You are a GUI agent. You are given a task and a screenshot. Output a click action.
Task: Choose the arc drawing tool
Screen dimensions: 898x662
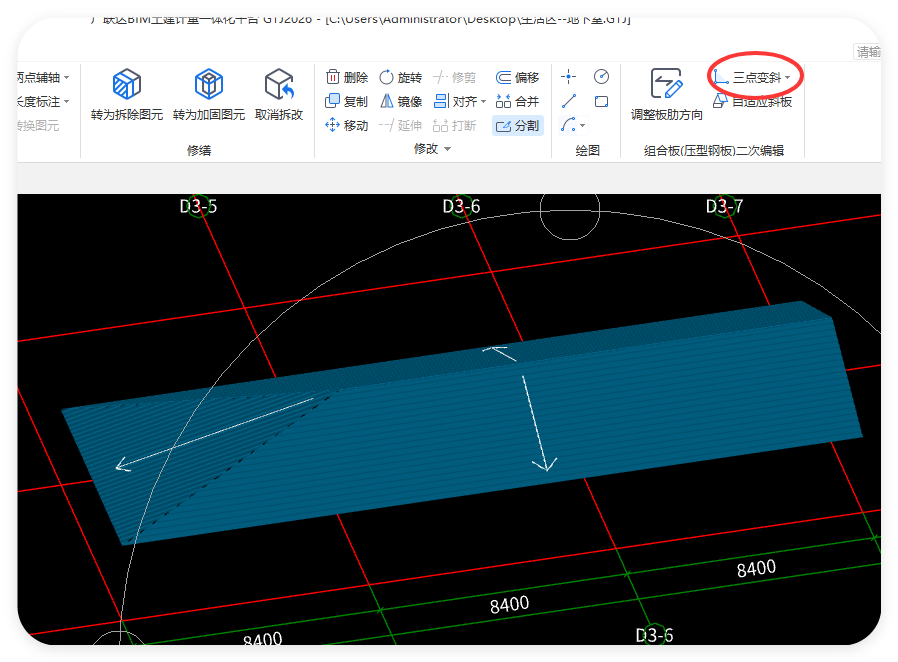(x=568, y=125)
